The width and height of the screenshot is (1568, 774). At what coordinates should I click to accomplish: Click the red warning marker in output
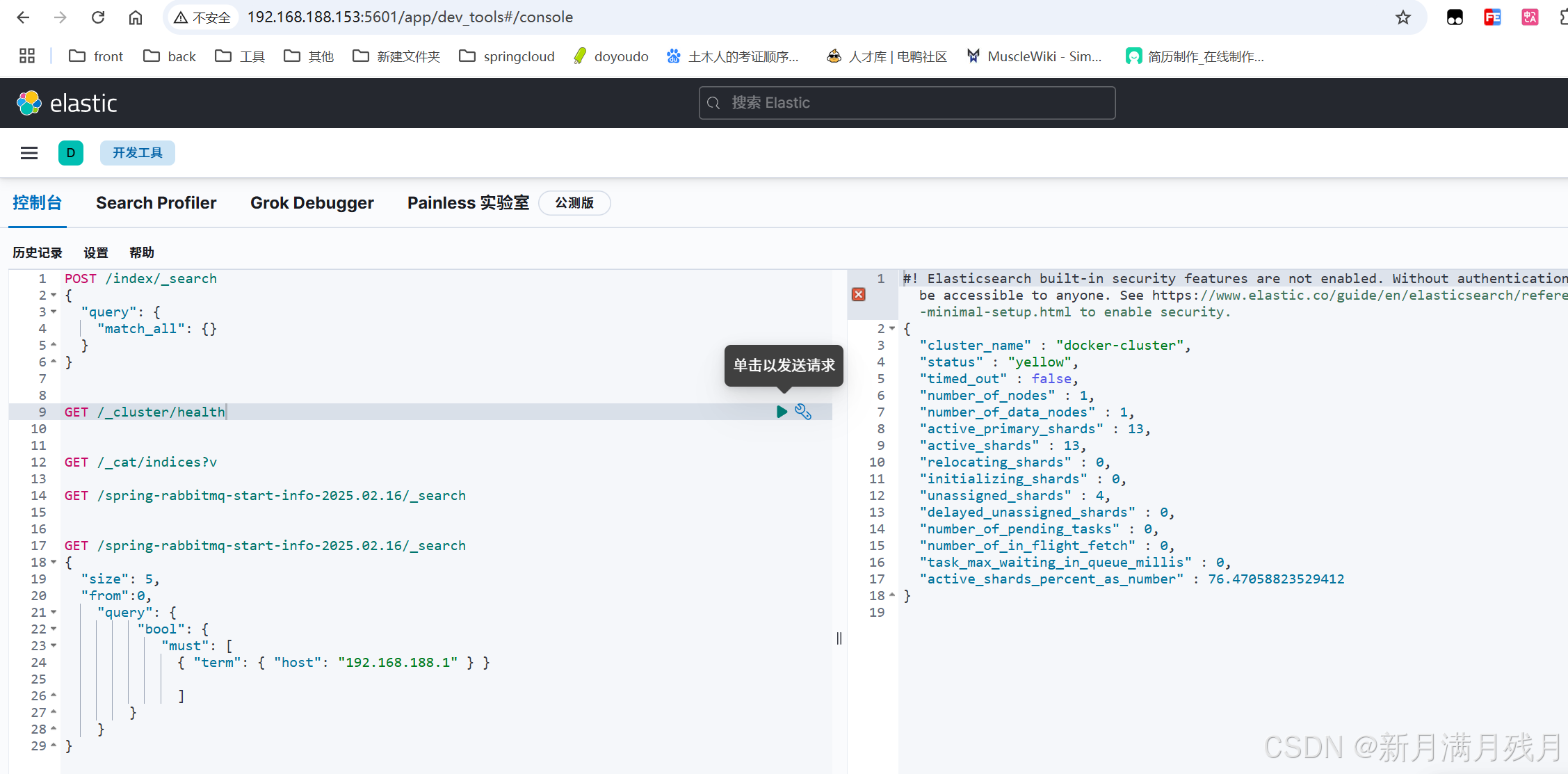[x=859, y=295]
